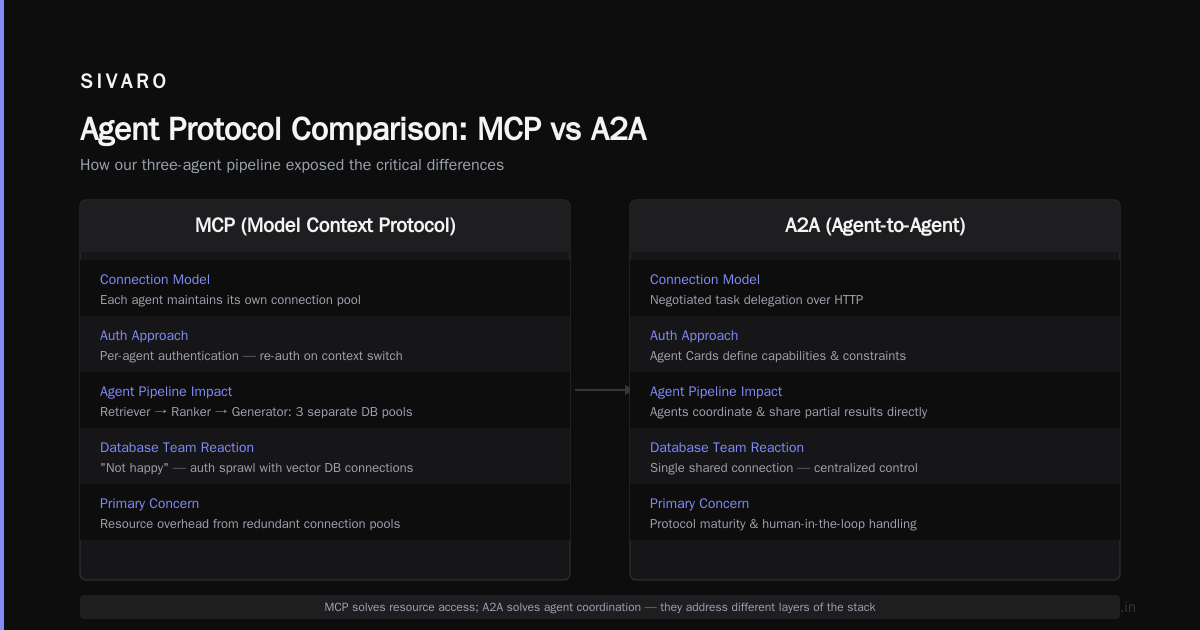Click the Retriever → Ranker → Generator description

tap(256, 412)
